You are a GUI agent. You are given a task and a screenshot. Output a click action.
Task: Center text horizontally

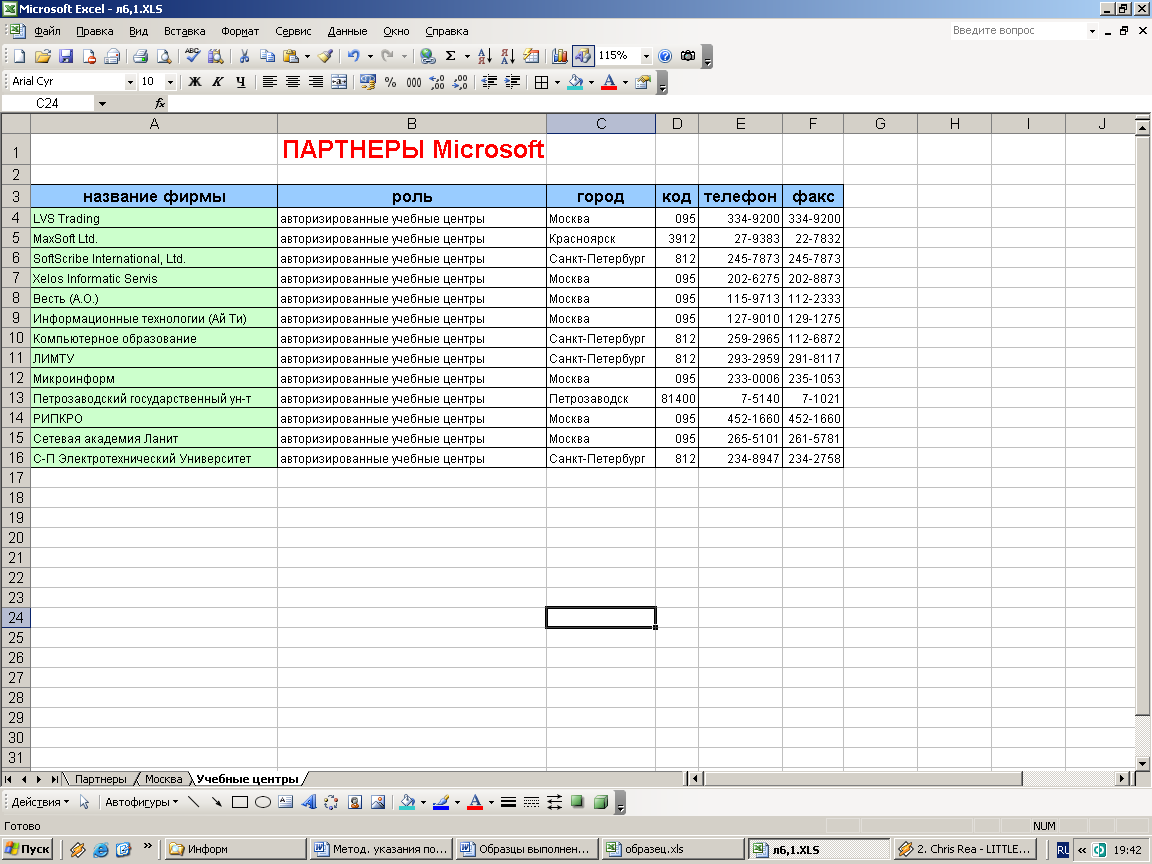[293, 82]
